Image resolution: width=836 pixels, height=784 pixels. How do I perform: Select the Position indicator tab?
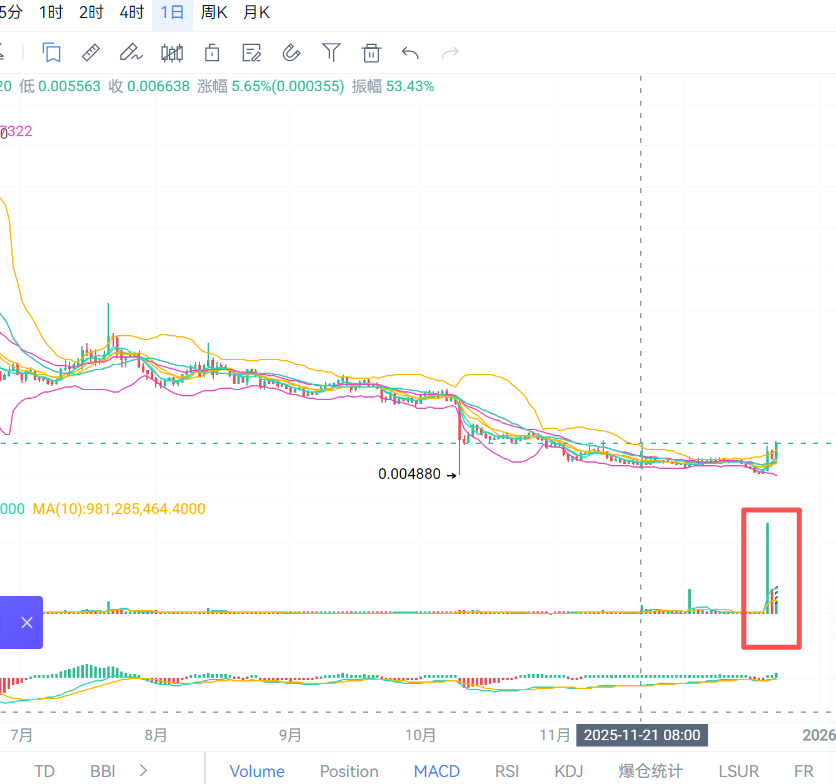click(x=348, y=771)
